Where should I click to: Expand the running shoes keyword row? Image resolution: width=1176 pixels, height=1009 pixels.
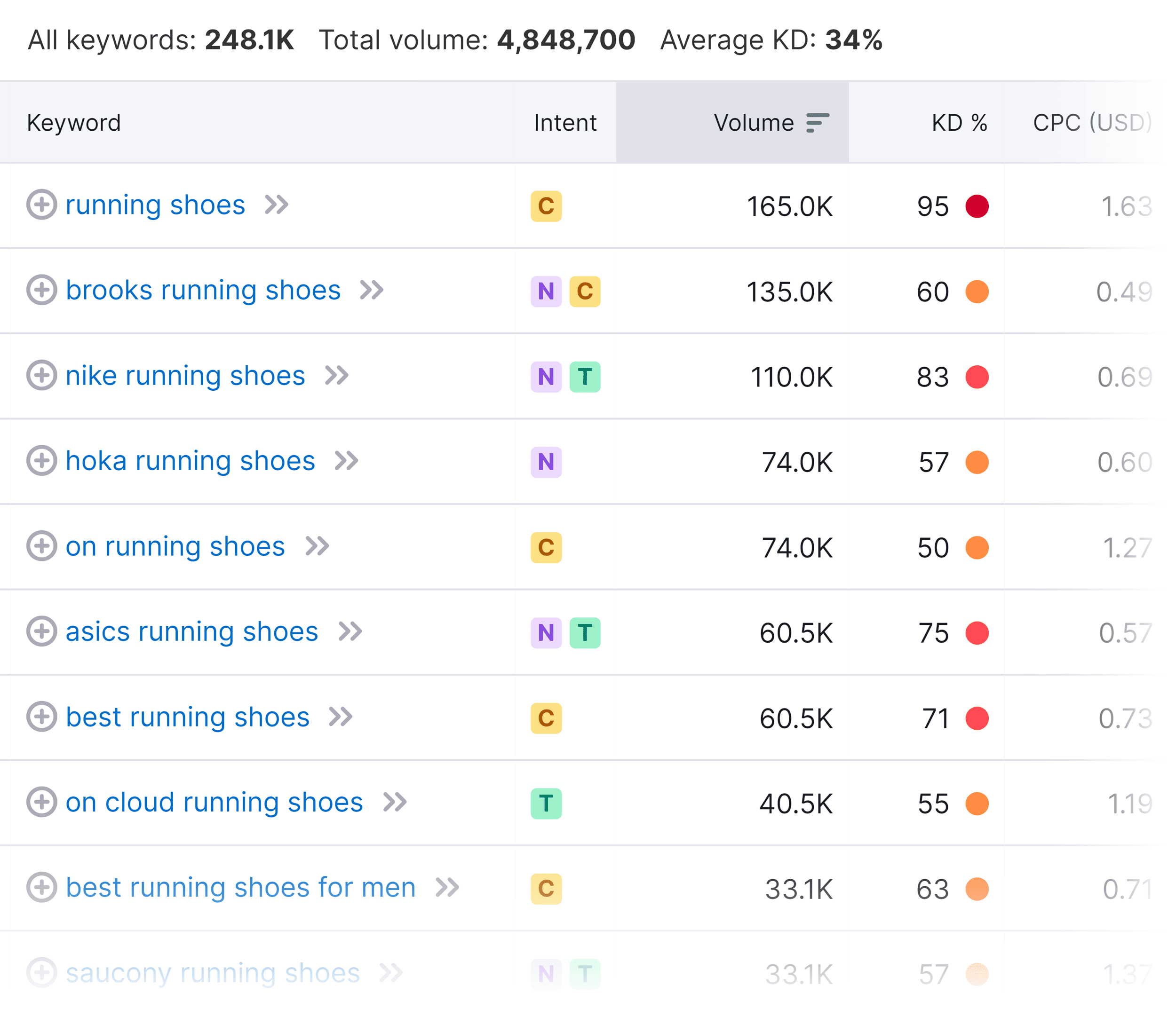[41, 206]
